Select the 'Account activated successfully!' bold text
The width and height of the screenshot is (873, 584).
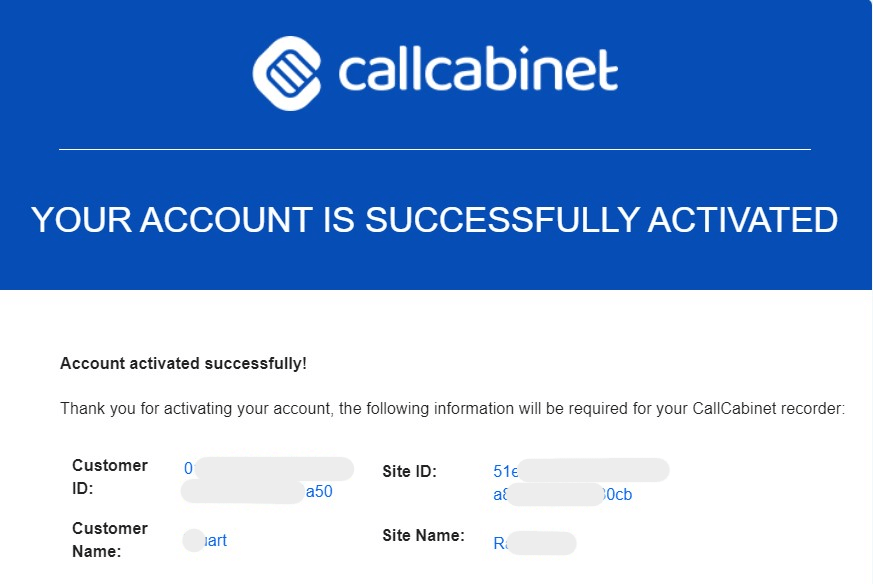(x=183, y=364)
